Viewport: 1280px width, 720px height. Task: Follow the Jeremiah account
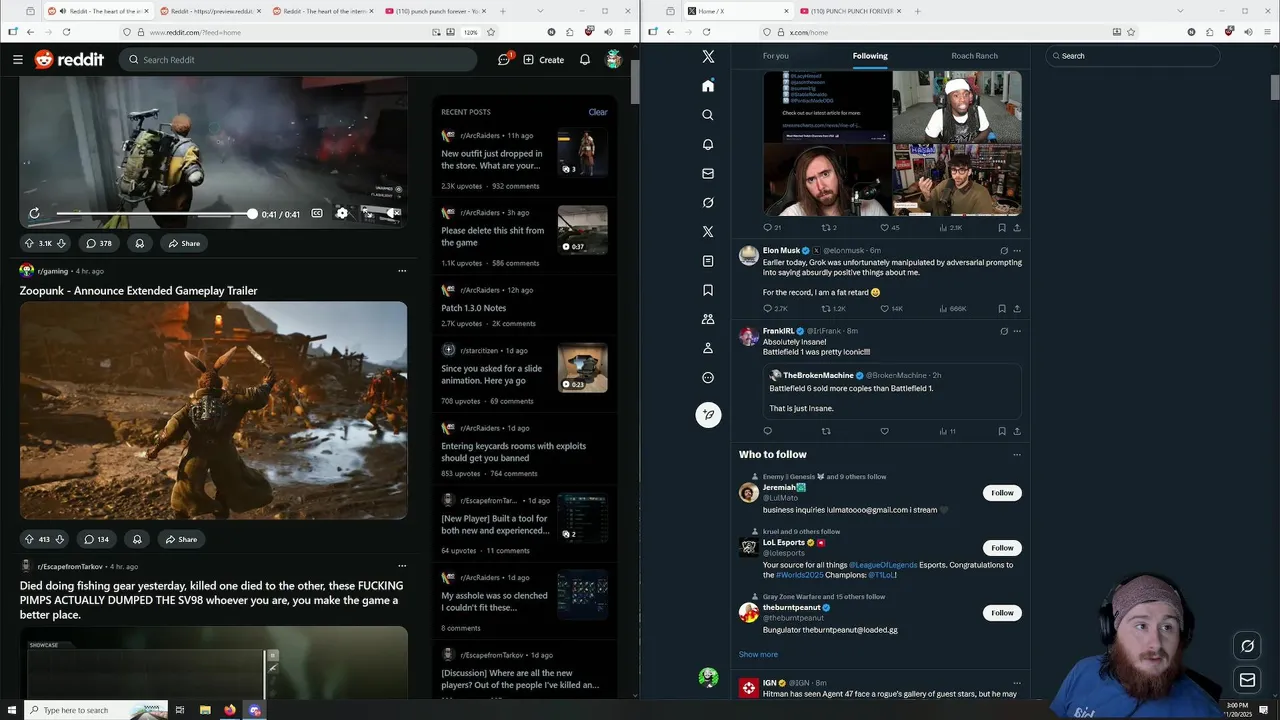click(x=1002, y=493)
